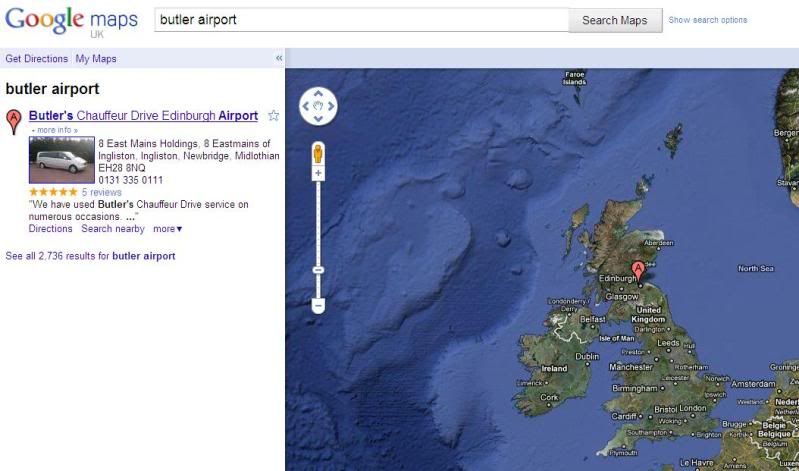Click the Google Maps logo
799x471 pixels.
pos(72,21)
